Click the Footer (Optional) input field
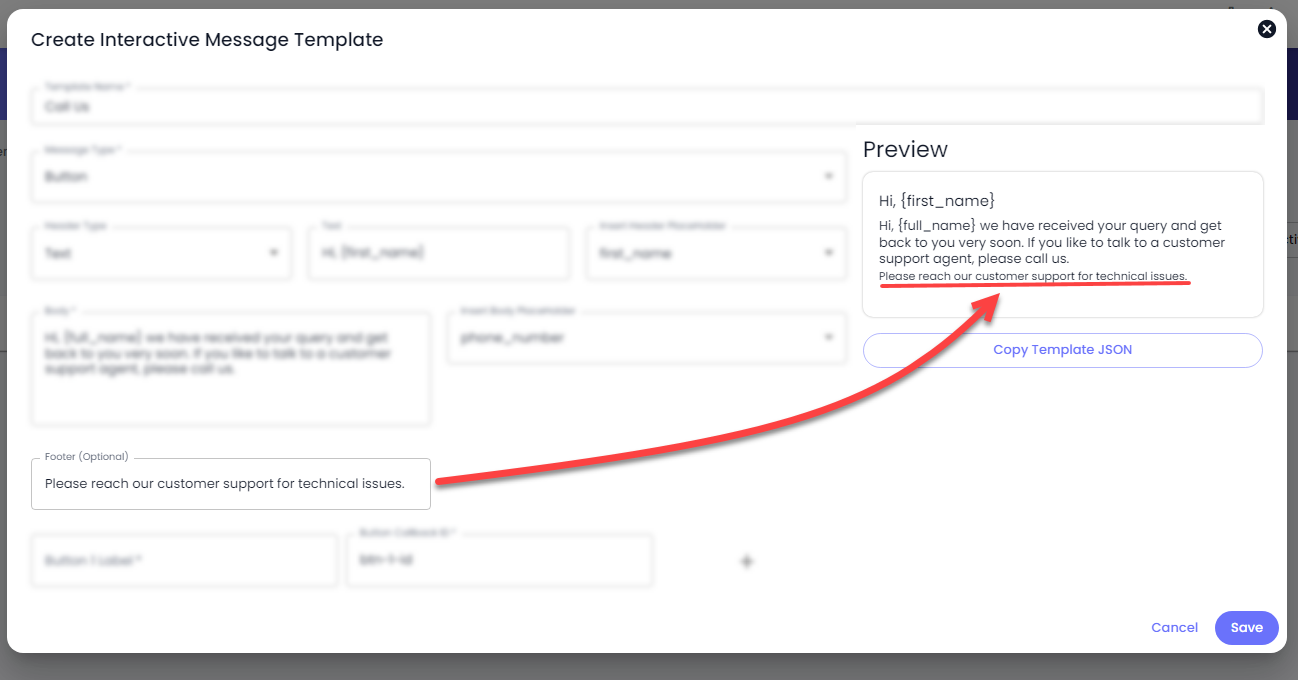 [x=231, y=484]
